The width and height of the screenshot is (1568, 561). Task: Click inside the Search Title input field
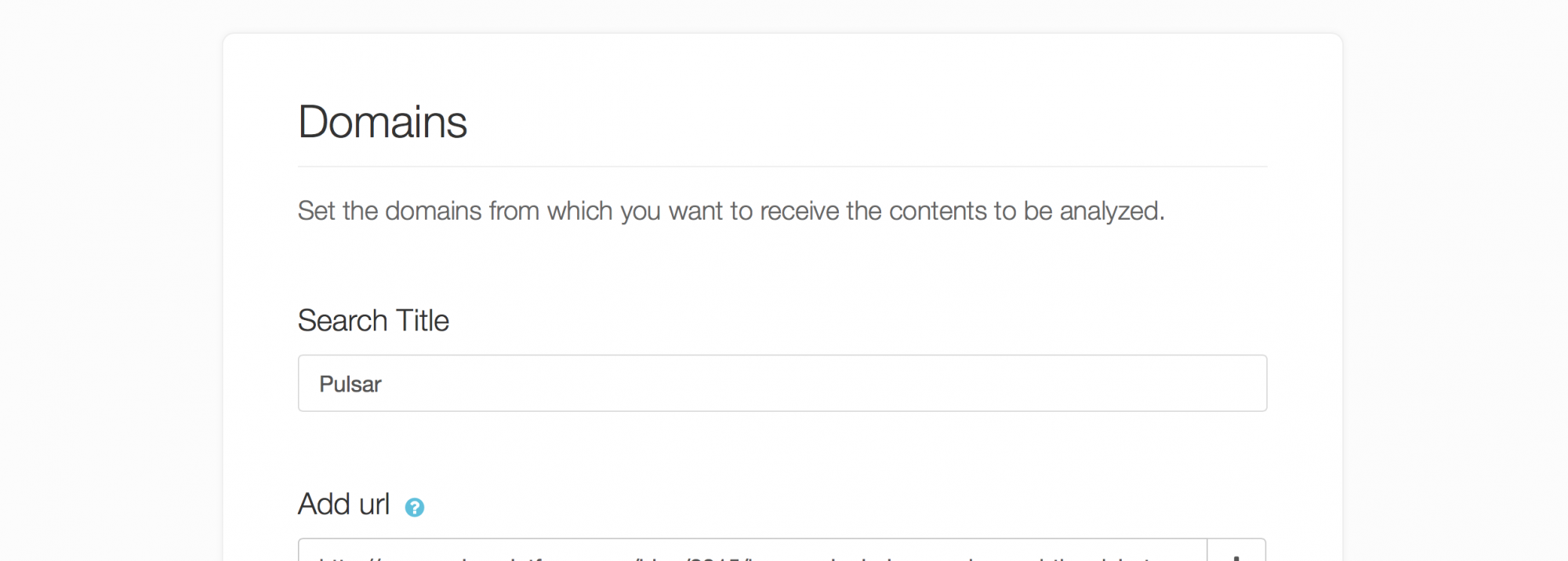[782, 384]
